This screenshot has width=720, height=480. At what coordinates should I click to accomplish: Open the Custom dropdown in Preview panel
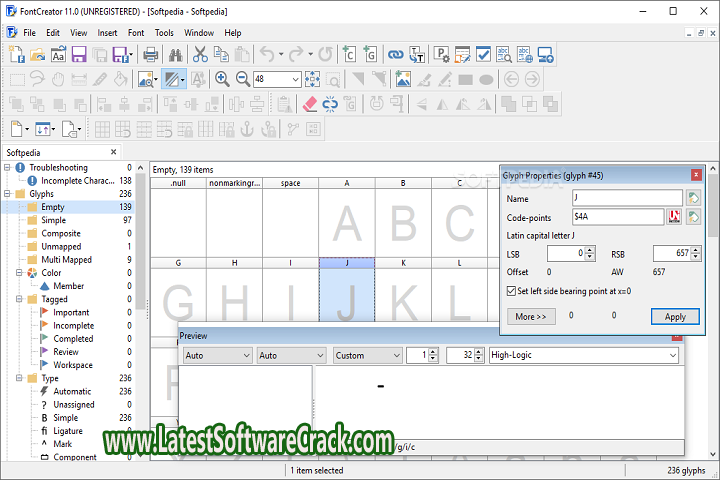(396, 355)
